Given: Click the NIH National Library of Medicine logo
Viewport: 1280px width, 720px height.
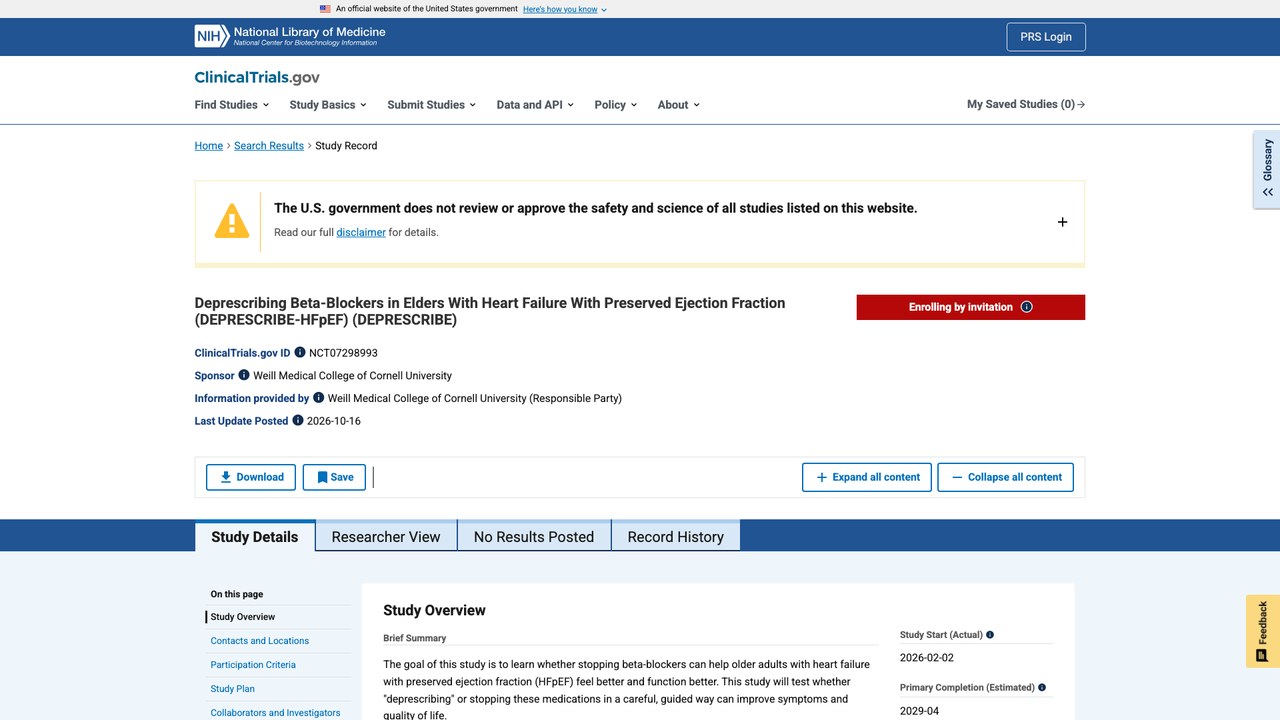Looking at the screenshot, I should click(x=290, y=37).
